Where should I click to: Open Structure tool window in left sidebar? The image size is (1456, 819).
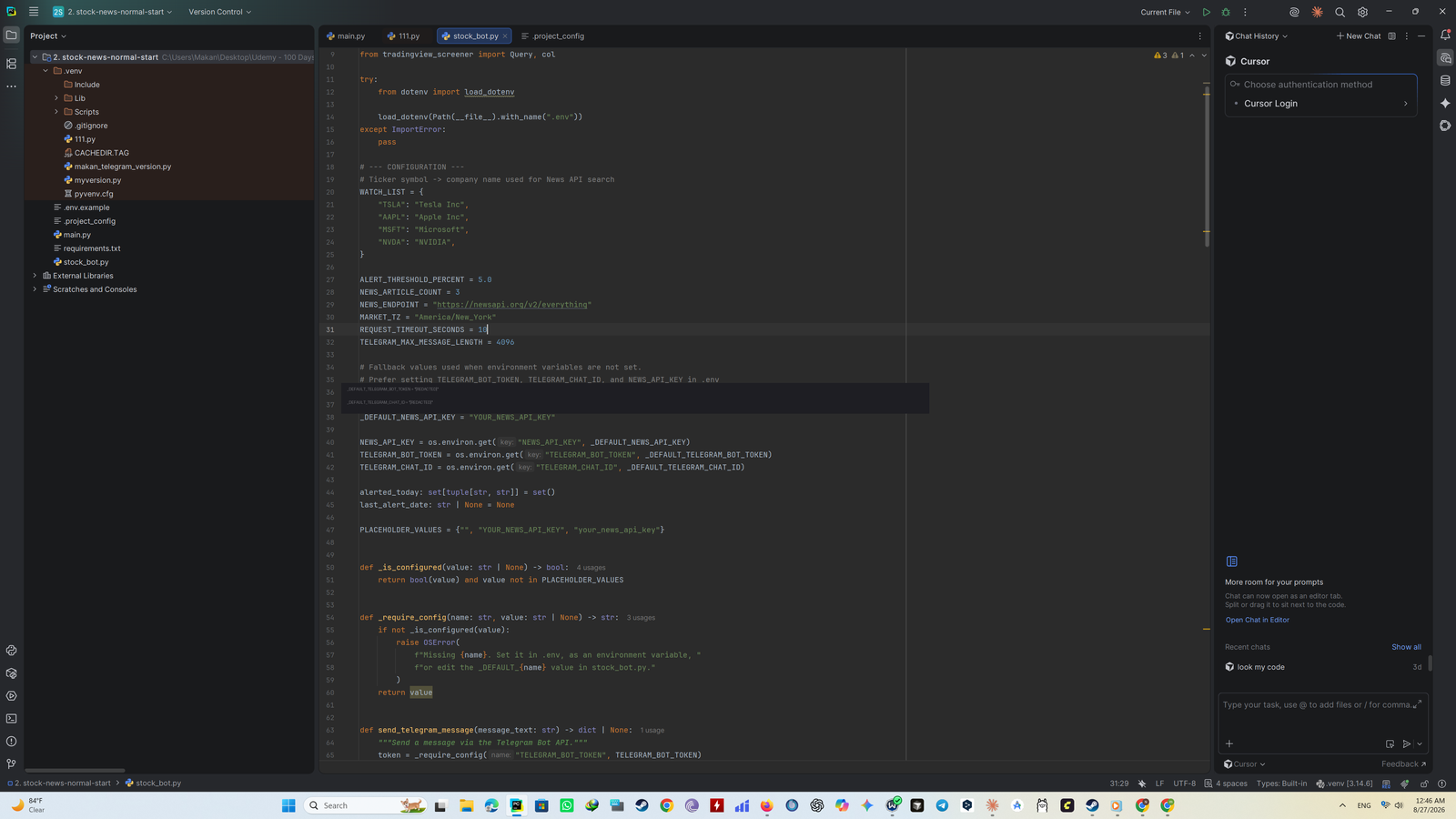point(11,64)
